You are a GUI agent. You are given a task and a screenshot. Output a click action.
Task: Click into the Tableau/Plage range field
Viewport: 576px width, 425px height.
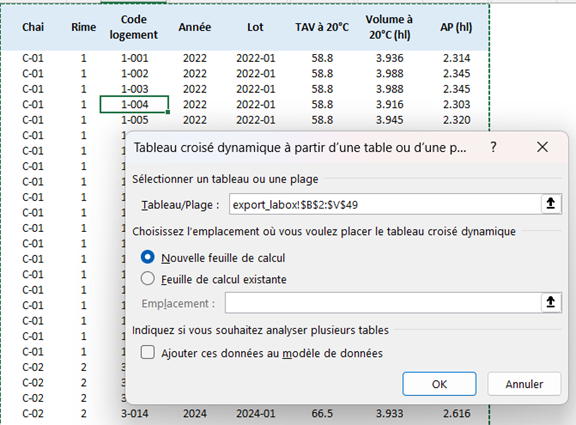click(x=385, y=204)
